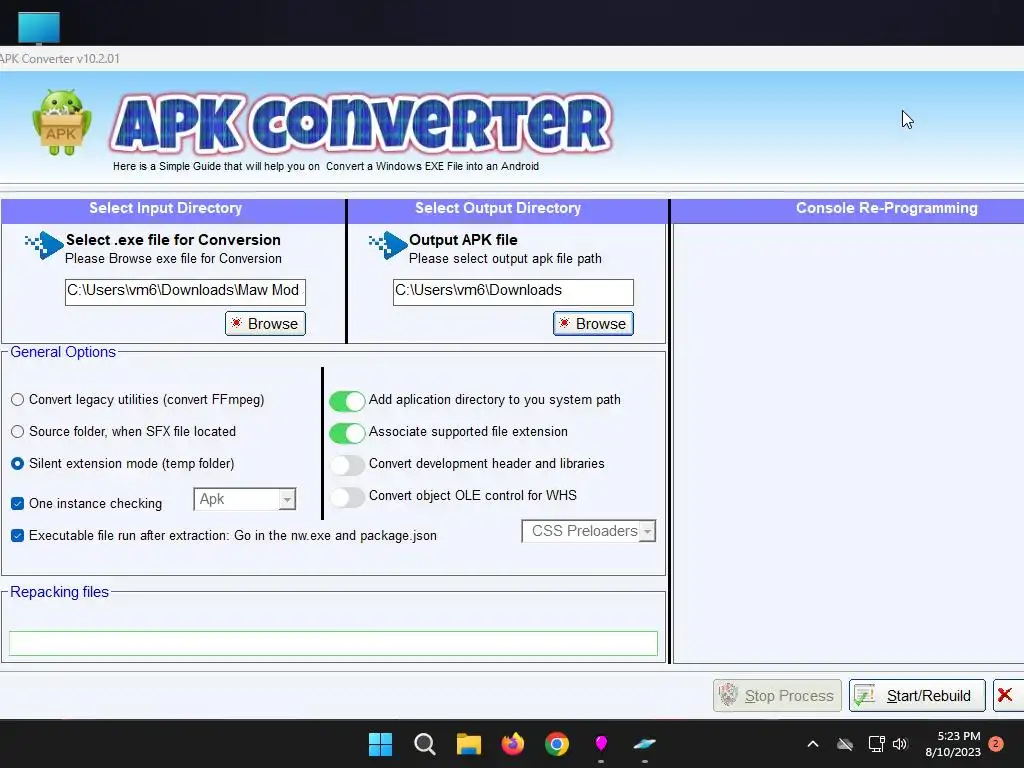
Task: Open the Windows Start menu
Action: click(380, 744)
